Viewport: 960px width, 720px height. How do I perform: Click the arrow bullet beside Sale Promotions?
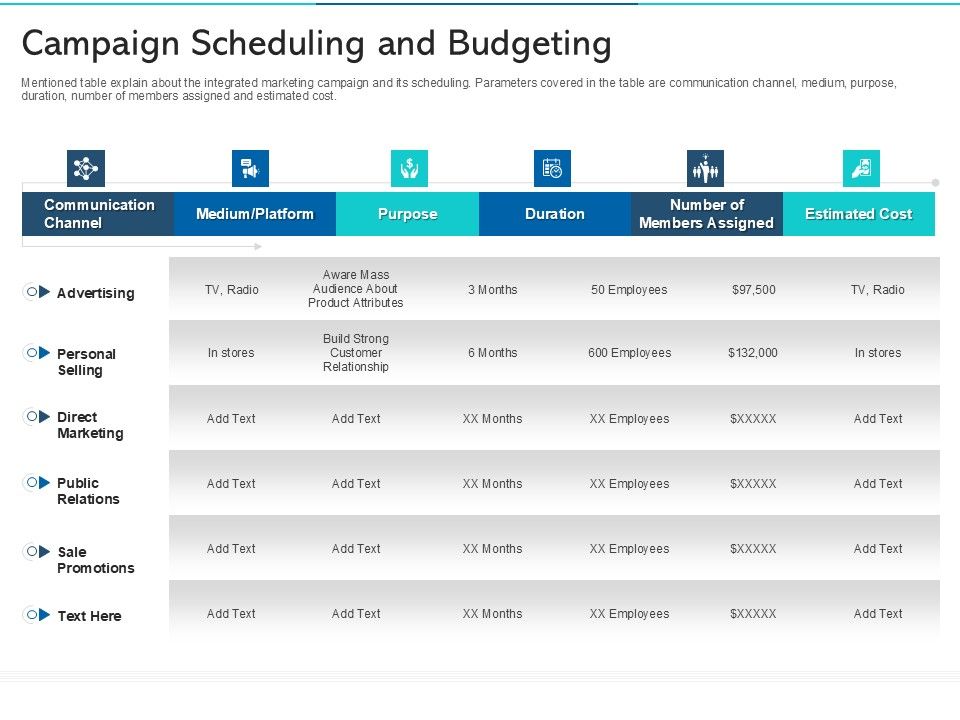45,551
